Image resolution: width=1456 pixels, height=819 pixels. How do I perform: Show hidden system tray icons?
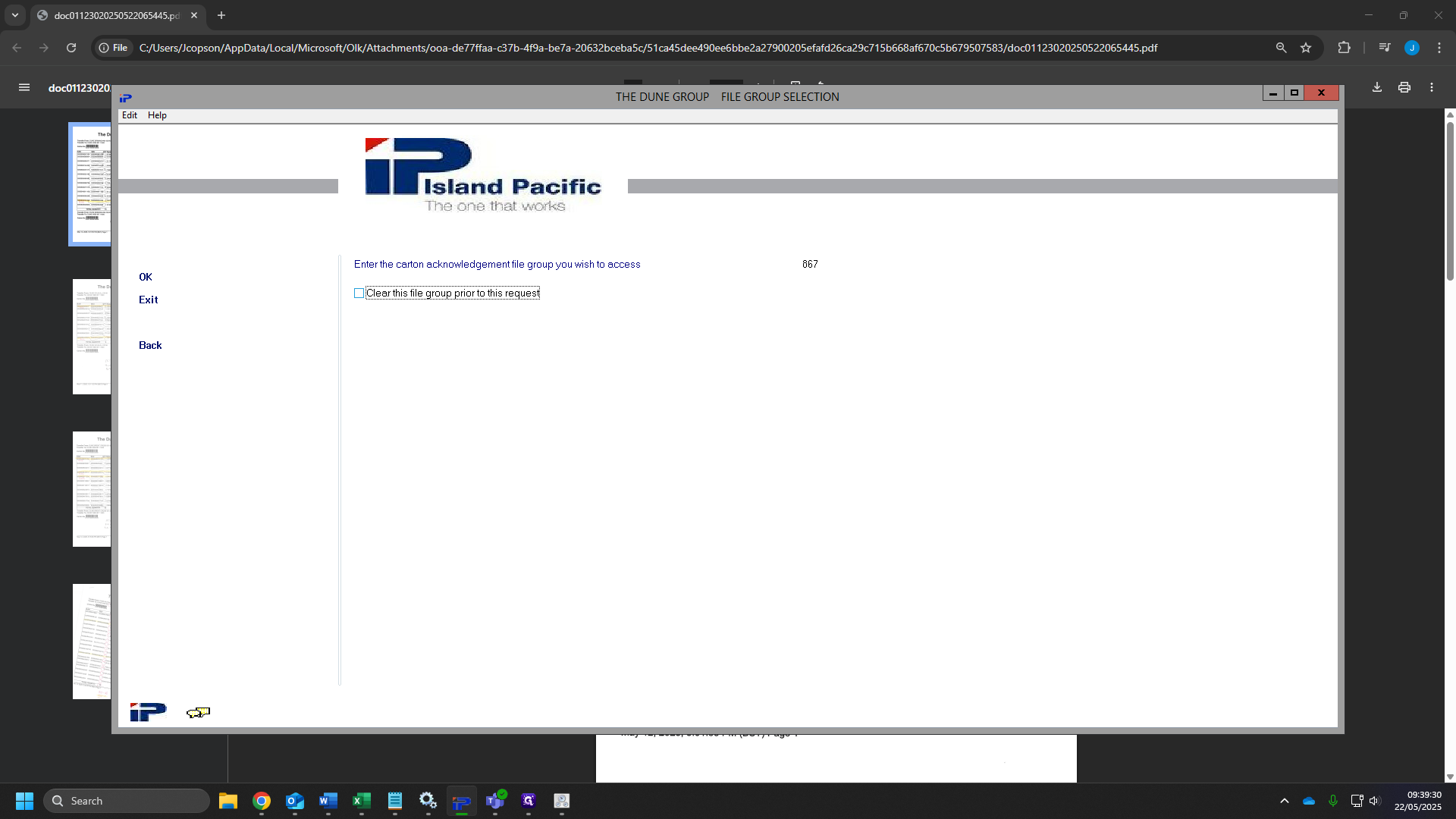click(x=1285, y=801)
